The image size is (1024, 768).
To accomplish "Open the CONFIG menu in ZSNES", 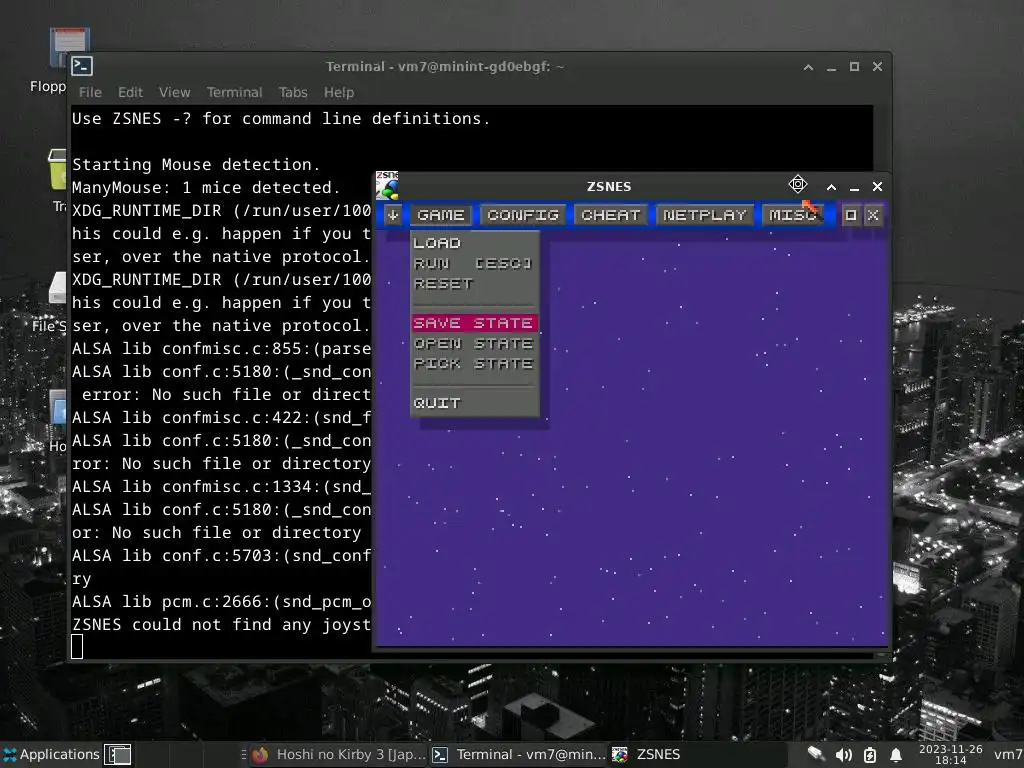I will (522, 215).
